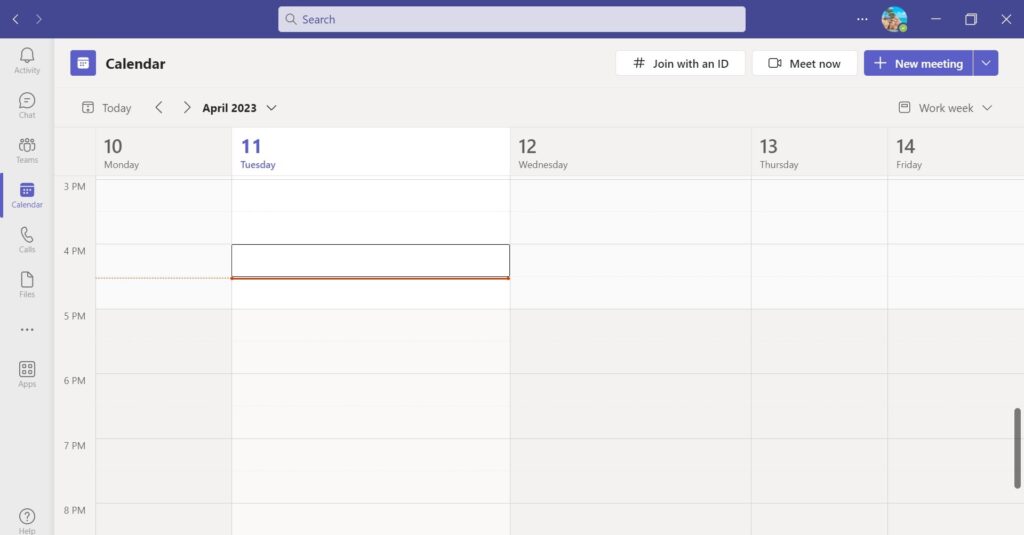Viewport: 1024px width, 535px height.
Task: Go to the previous week
Action: coord(158,108)
